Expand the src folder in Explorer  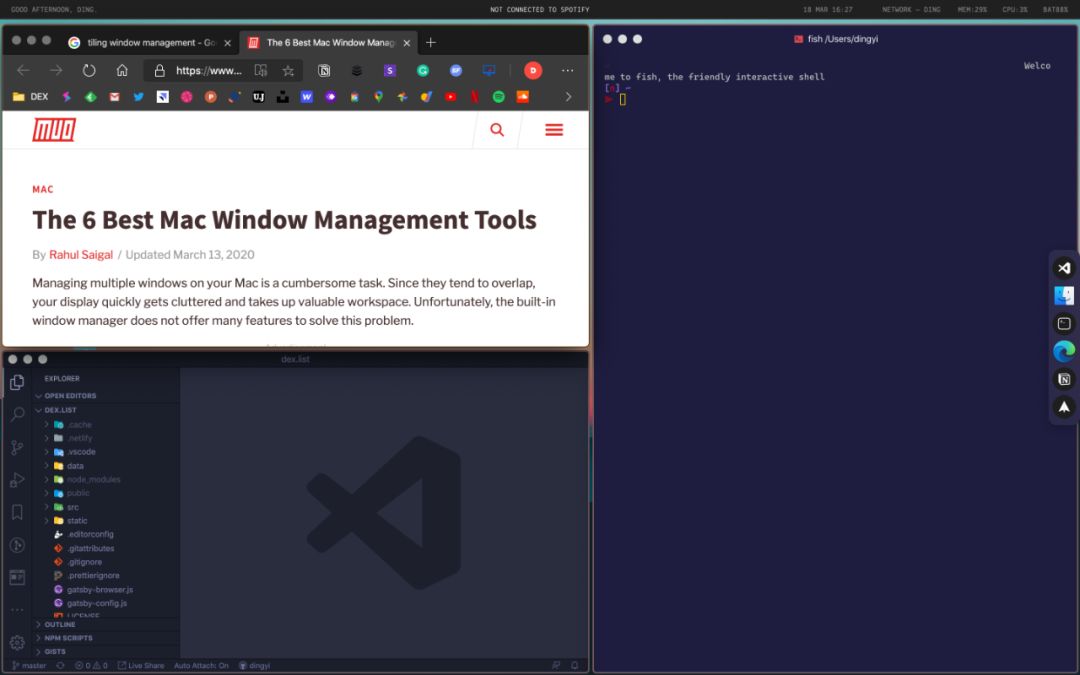click(73, 507)
